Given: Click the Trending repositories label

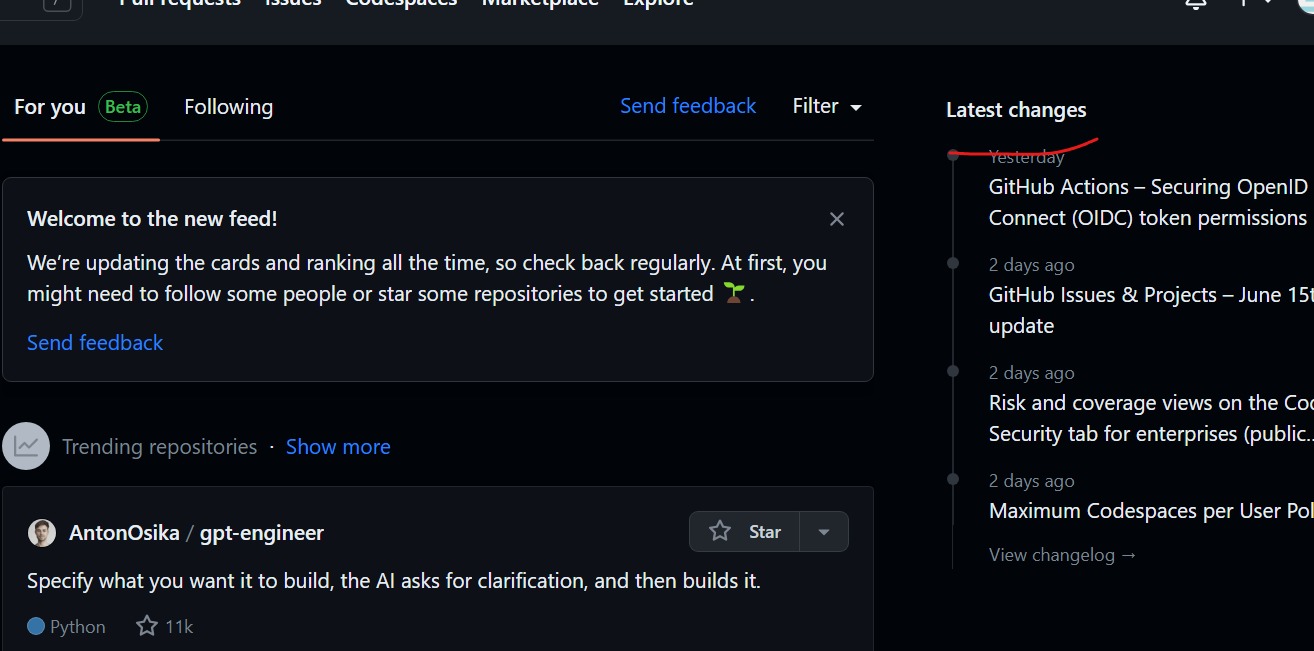Looking at the screenshot, I should 159,446.
